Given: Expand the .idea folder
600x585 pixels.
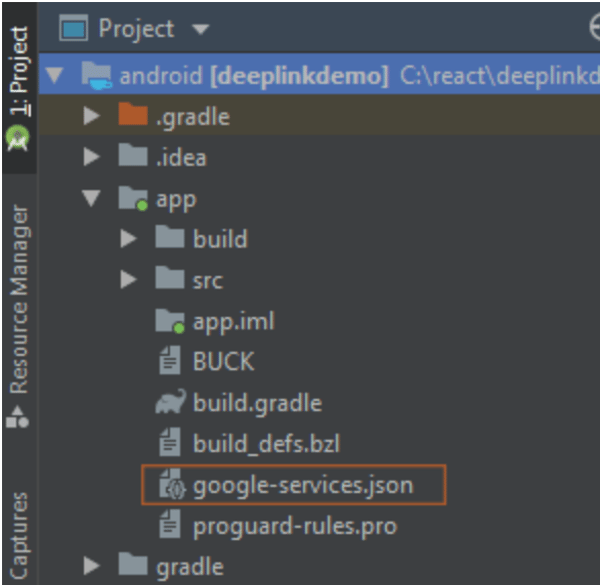Looking at the screenshot, I should point(92,157).
